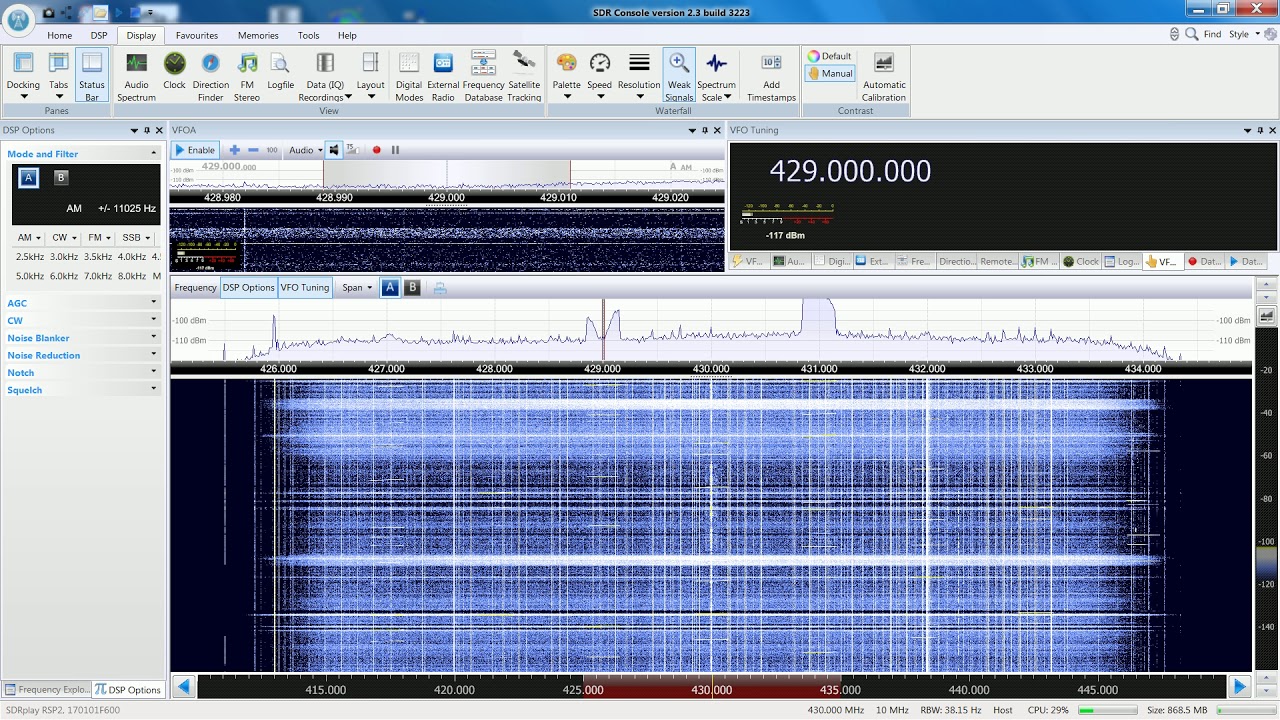Open the Palette dropdown

(566, 75)
